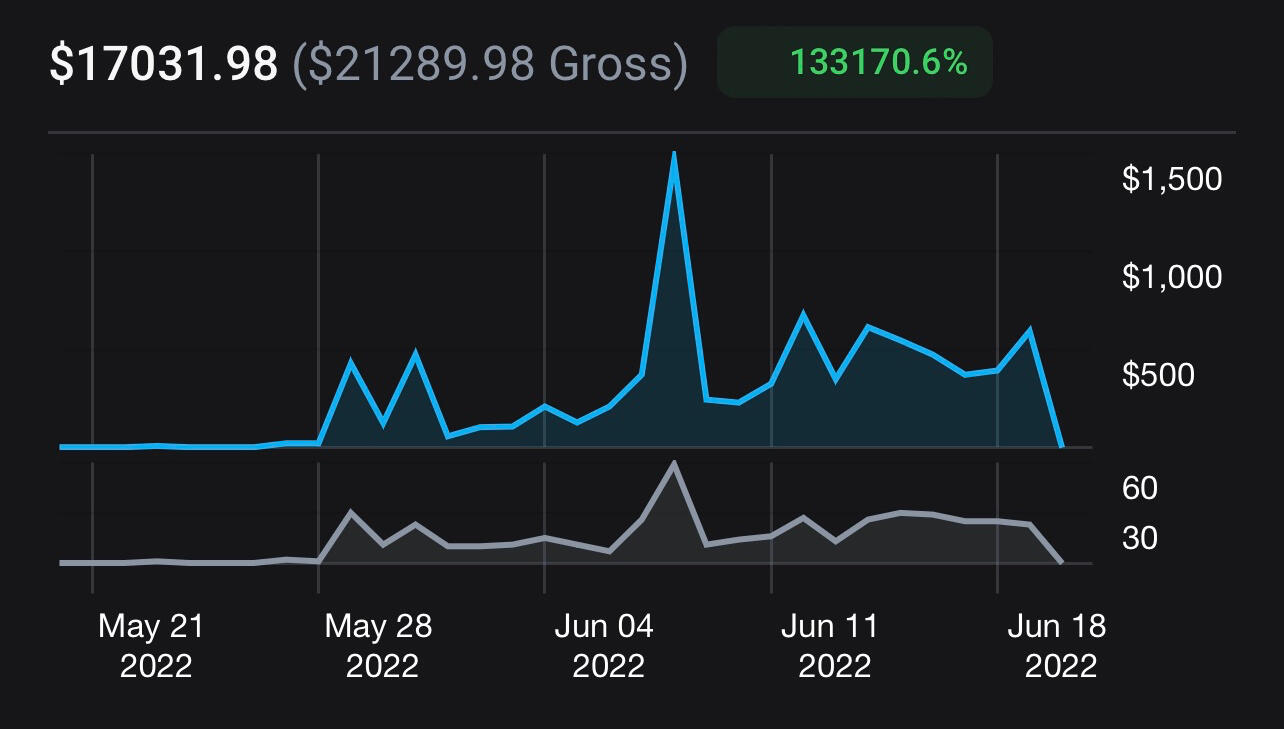This screenshot has width=1284, height=729.
Task: Tap the Jun 04 2022 date label
Action: (x=604, y=645)
